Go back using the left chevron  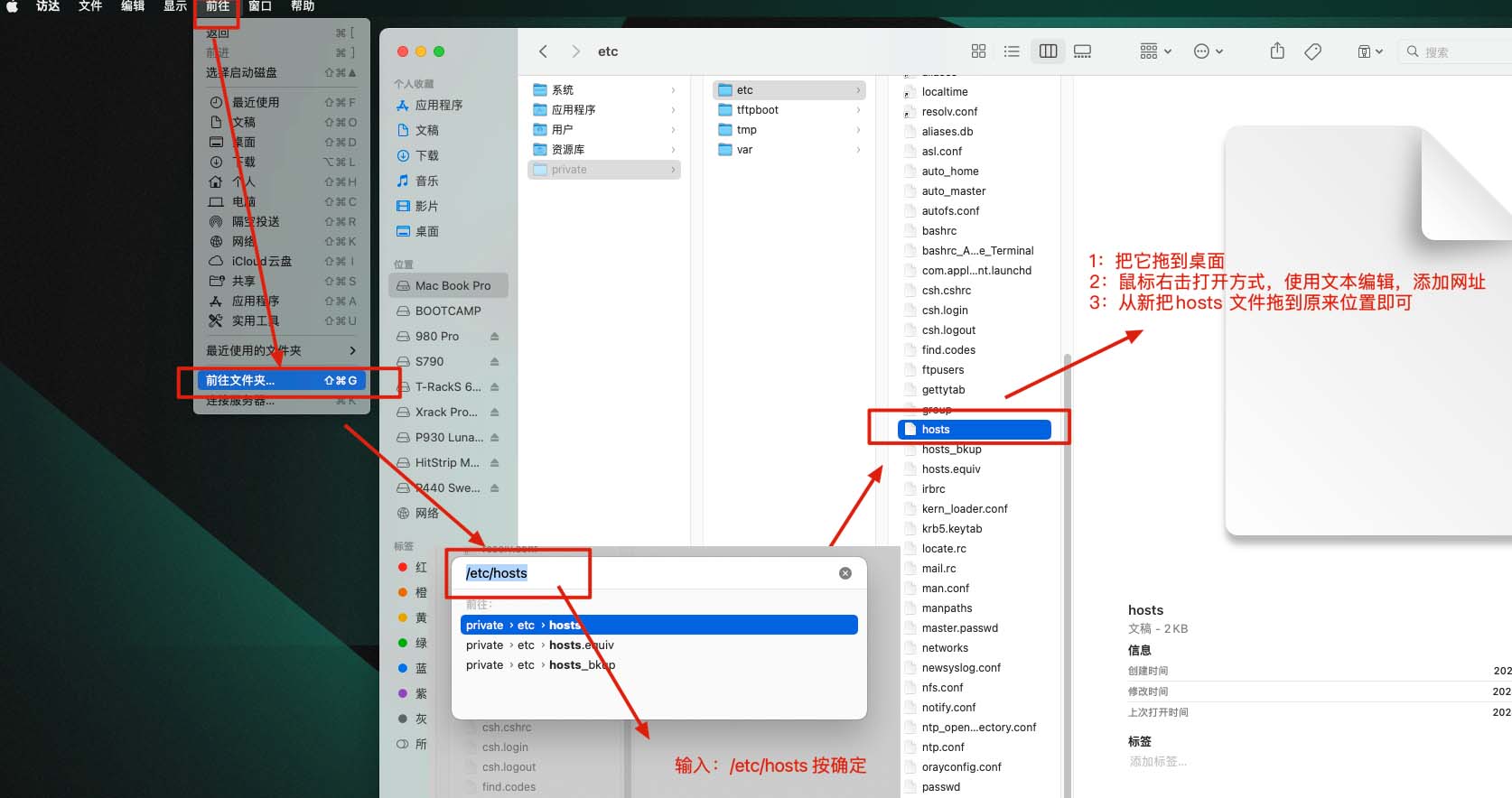coord(543,51)
